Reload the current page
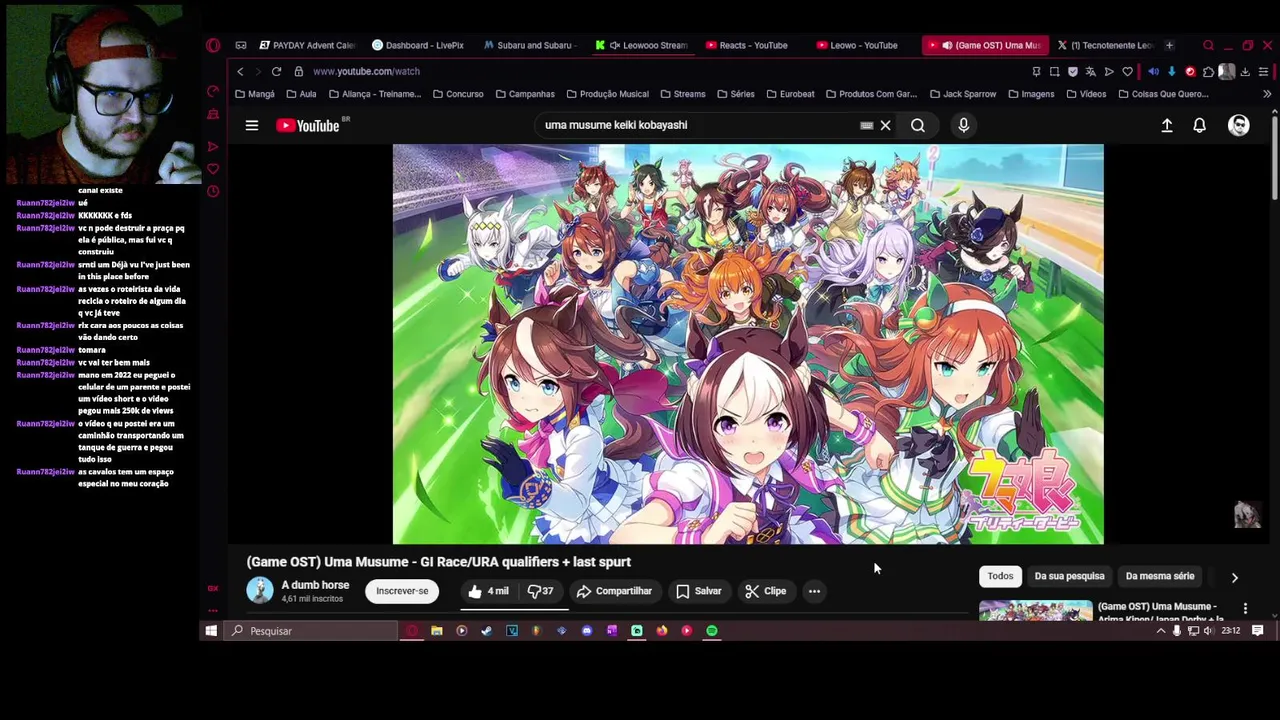 (276, 71)
